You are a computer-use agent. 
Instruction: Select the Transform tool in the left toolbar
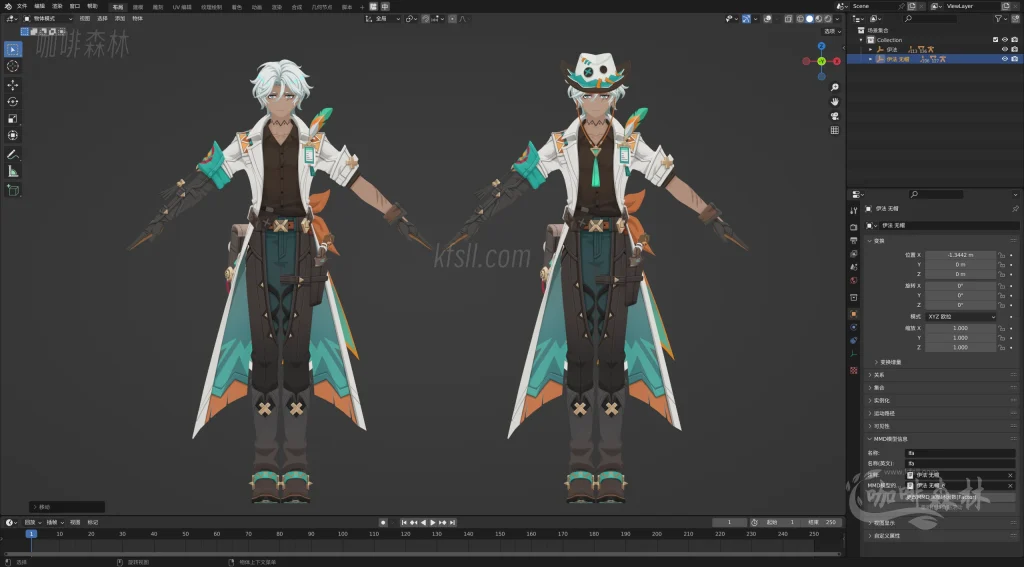[x=12, y=135]
